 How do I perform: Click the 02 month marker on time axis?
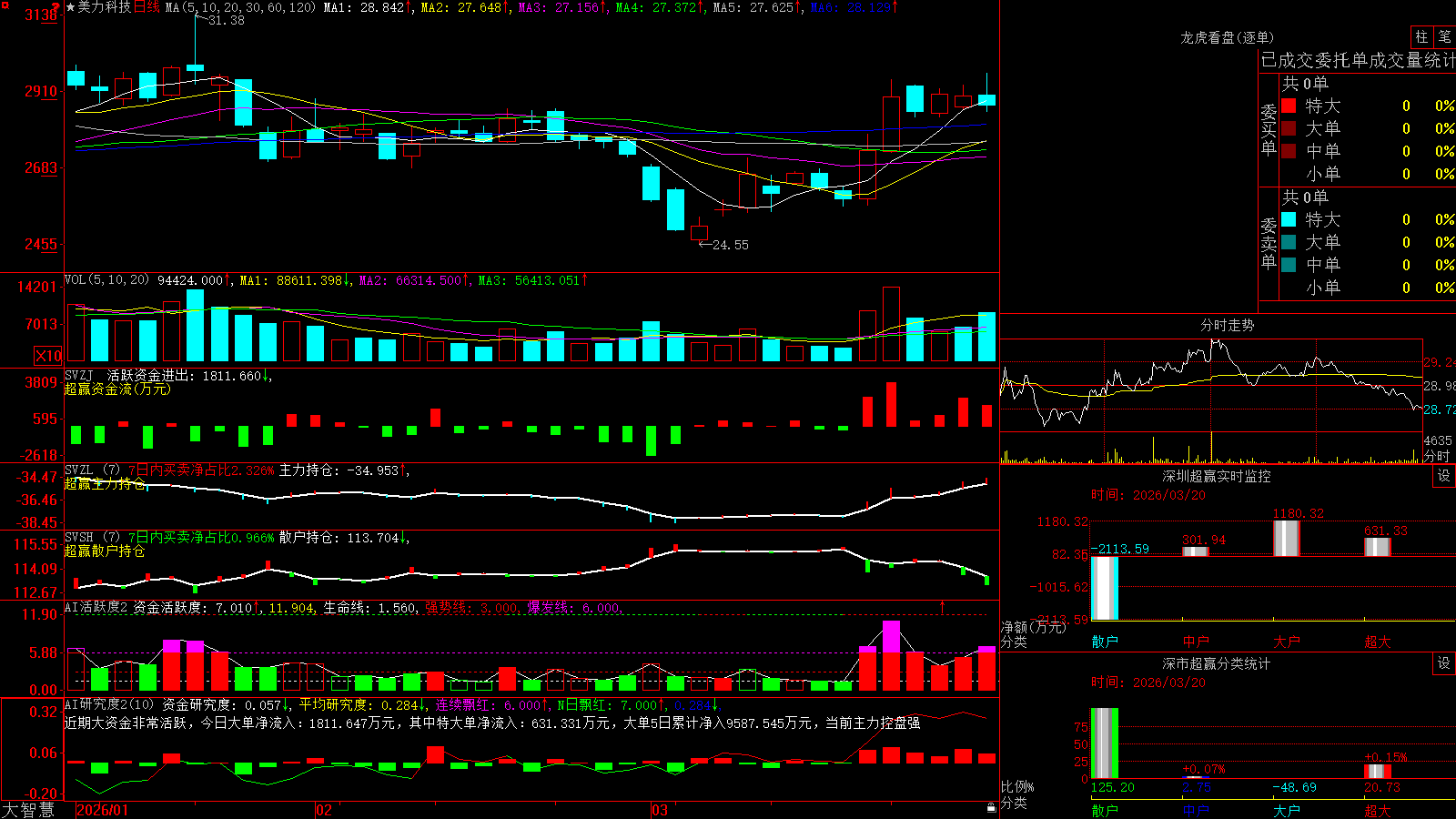[x=323, y=810]
